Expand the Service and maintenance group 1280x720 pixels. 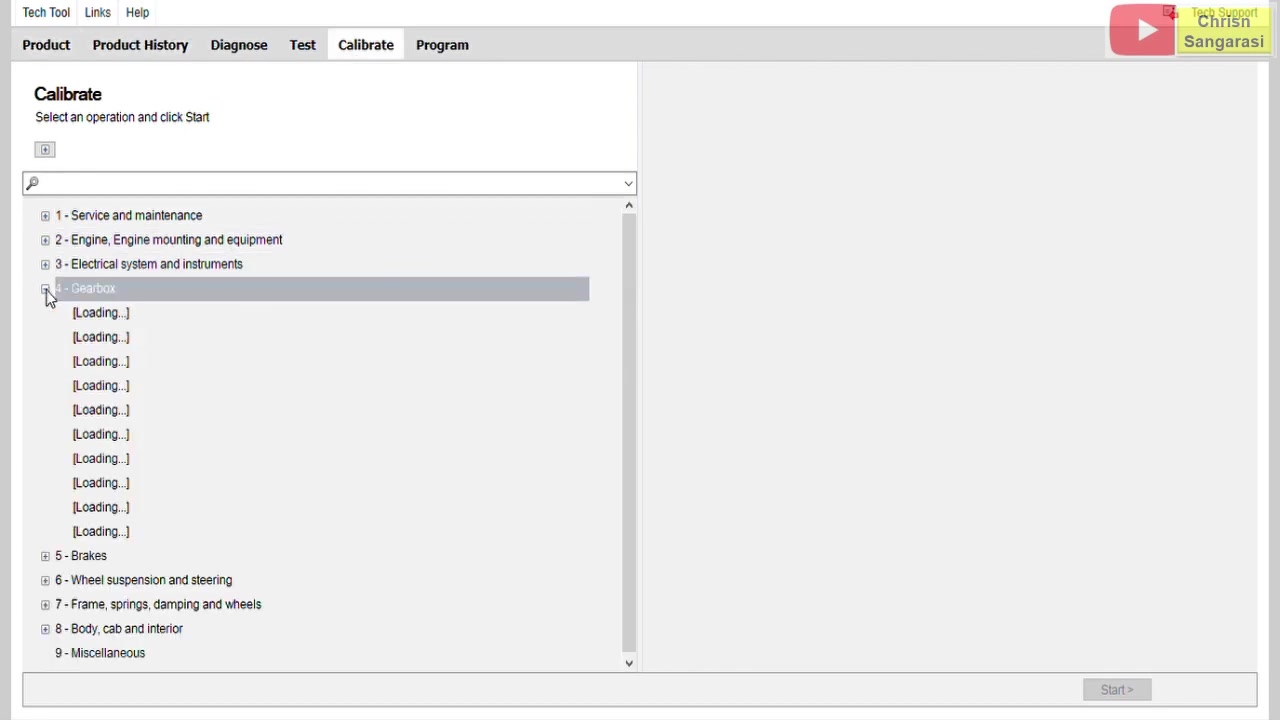pos(45,215)
